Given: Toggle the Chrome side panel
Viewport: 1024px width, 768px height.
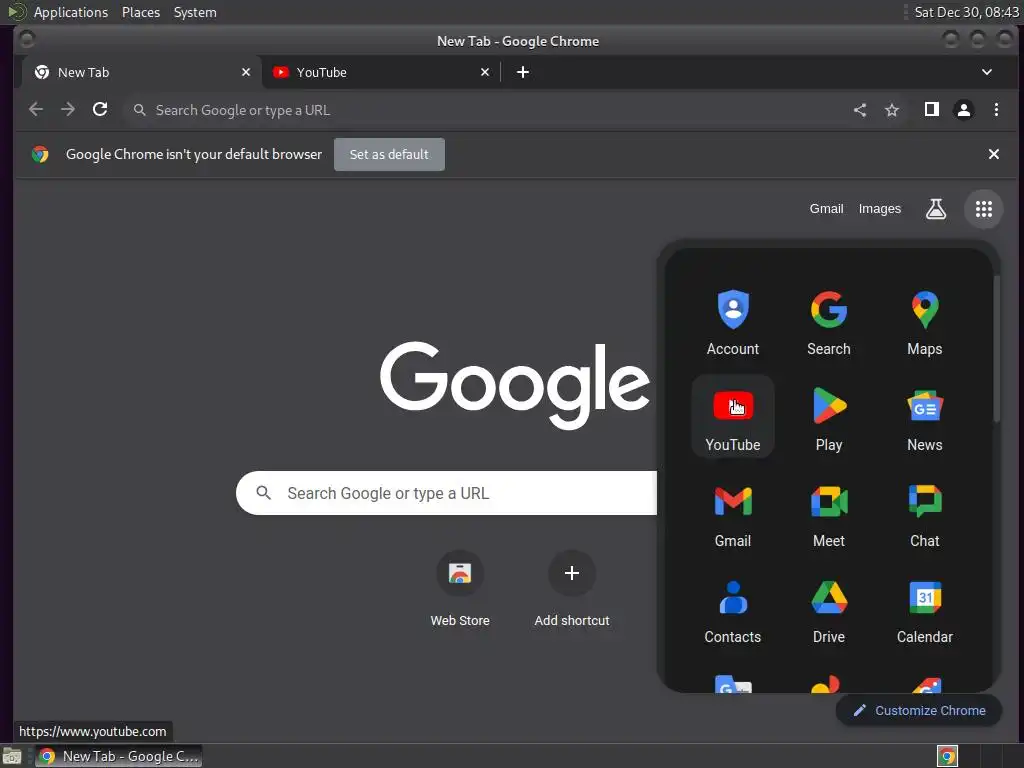Looking at the screenshot, I should pyautogui.click(x=932, y=110).
